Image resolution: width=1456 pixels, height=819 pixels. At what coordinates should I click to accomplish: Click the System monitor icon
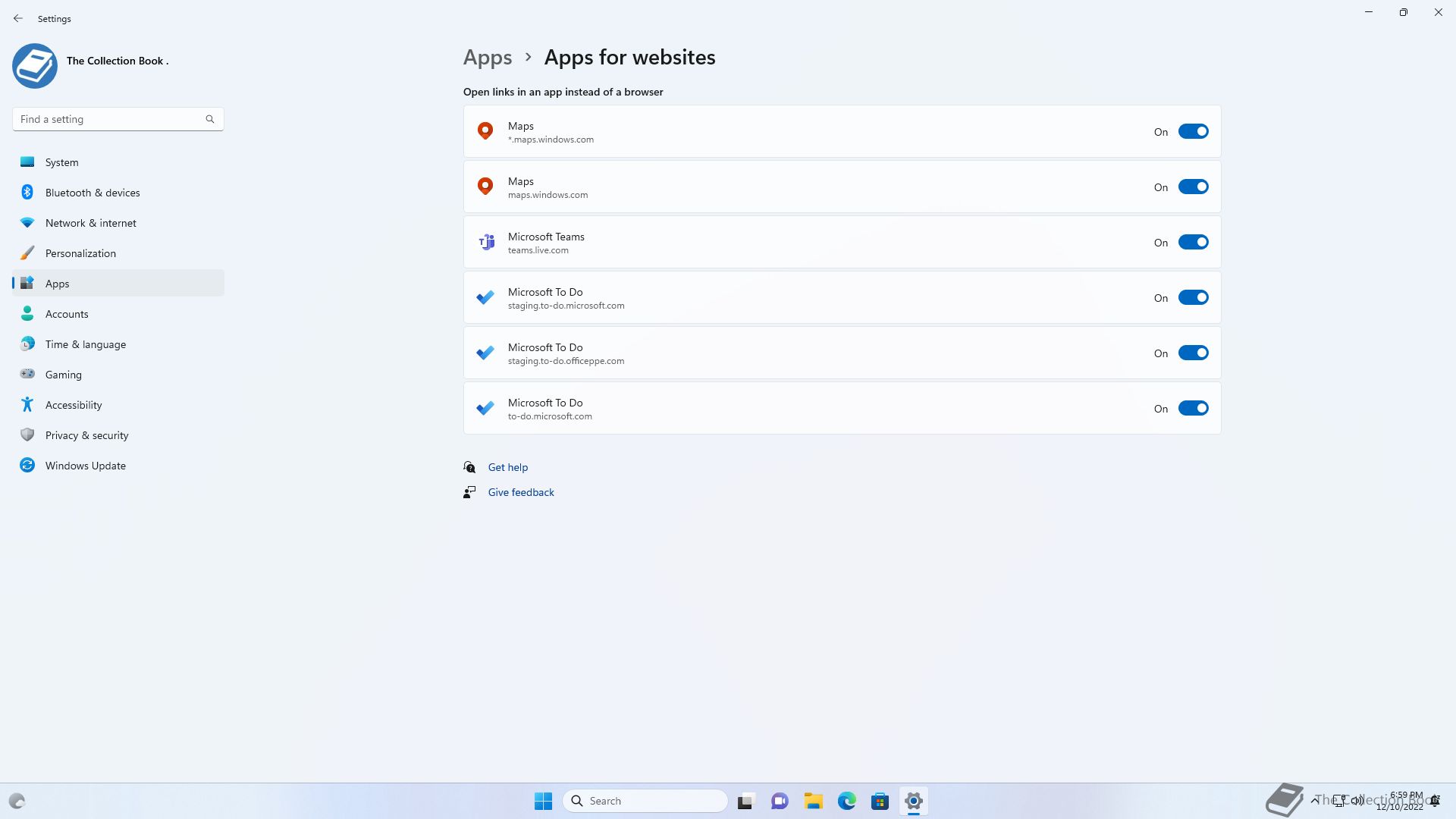coord(27,162)
